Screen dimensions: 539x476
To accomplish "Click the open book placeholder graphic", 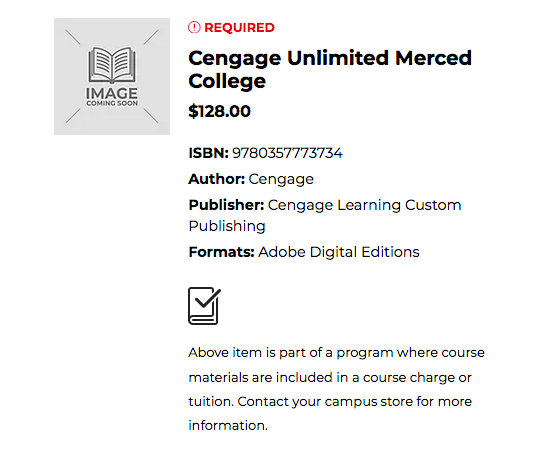I will (x=112, y=65).
